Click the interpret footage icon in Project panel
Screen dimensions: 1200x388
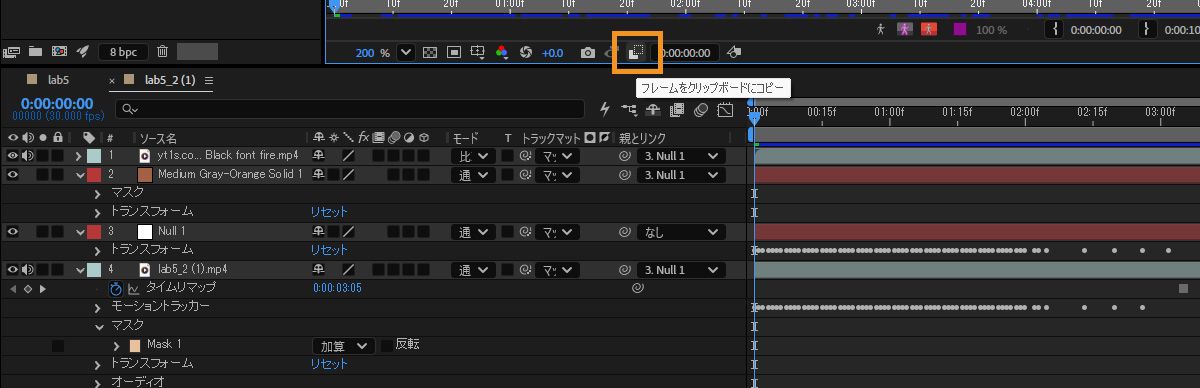click(x=12, y=51)
